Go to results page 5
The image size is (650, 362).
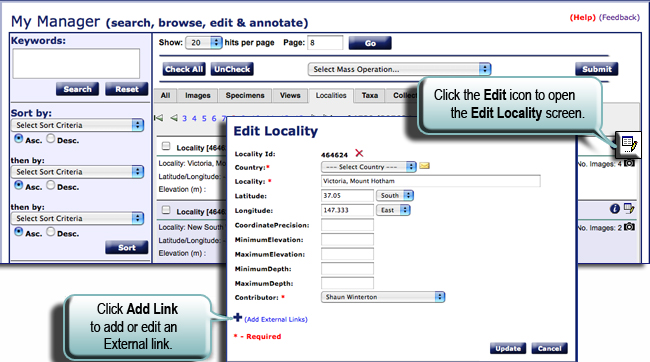coord(204,118)
